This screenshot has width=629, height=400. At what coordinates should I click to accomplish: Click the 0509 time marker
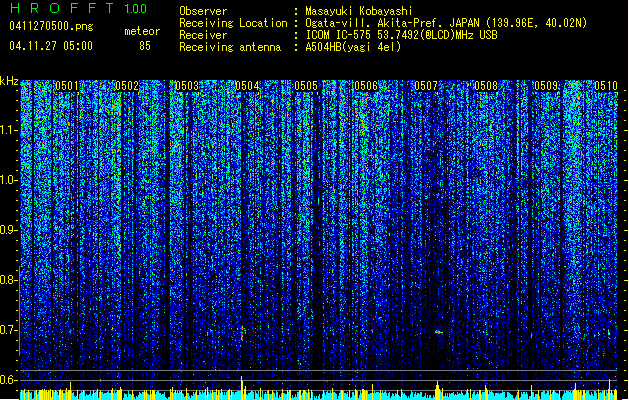tap(546, 86)
